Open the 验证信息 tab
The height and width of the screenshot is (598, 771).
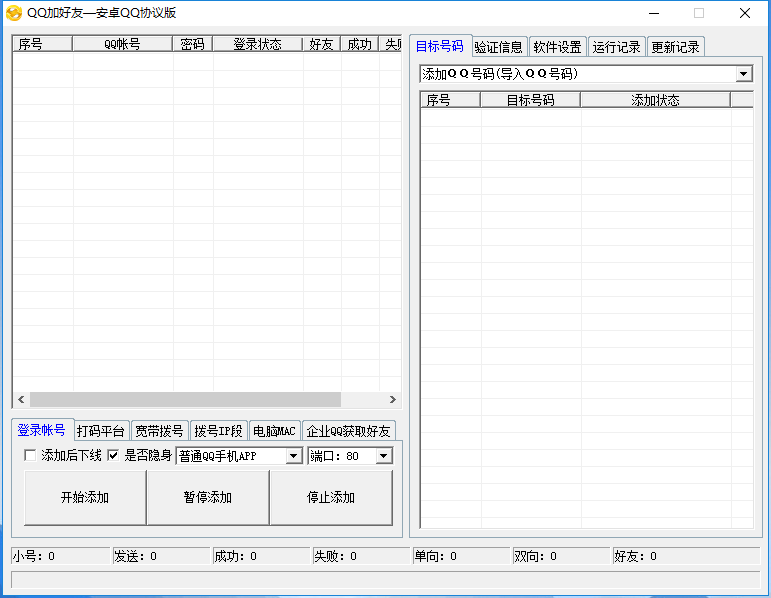(499, 47)
